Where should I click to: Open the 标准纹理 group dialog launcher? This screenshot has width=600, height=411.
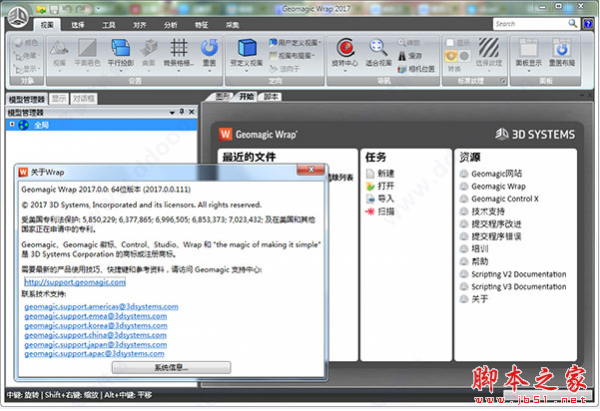point(503,81)
